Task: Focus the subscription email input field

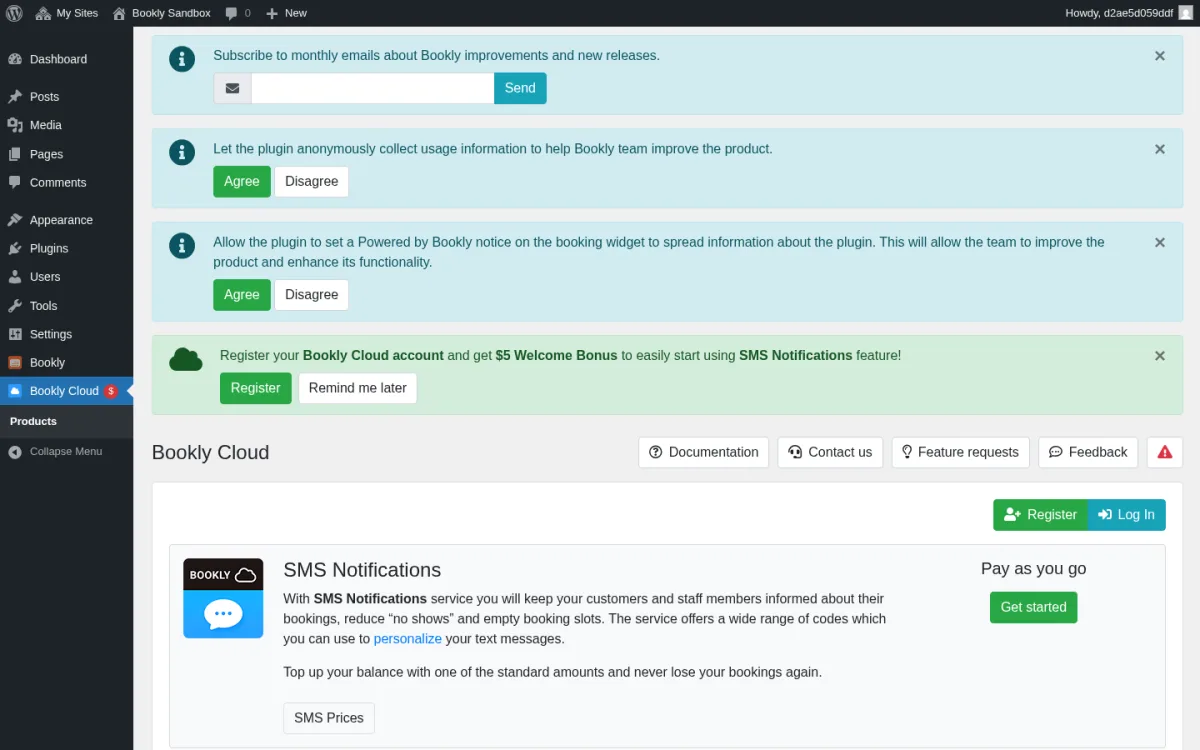Action: pyautogui.click(x=372, y=88)
